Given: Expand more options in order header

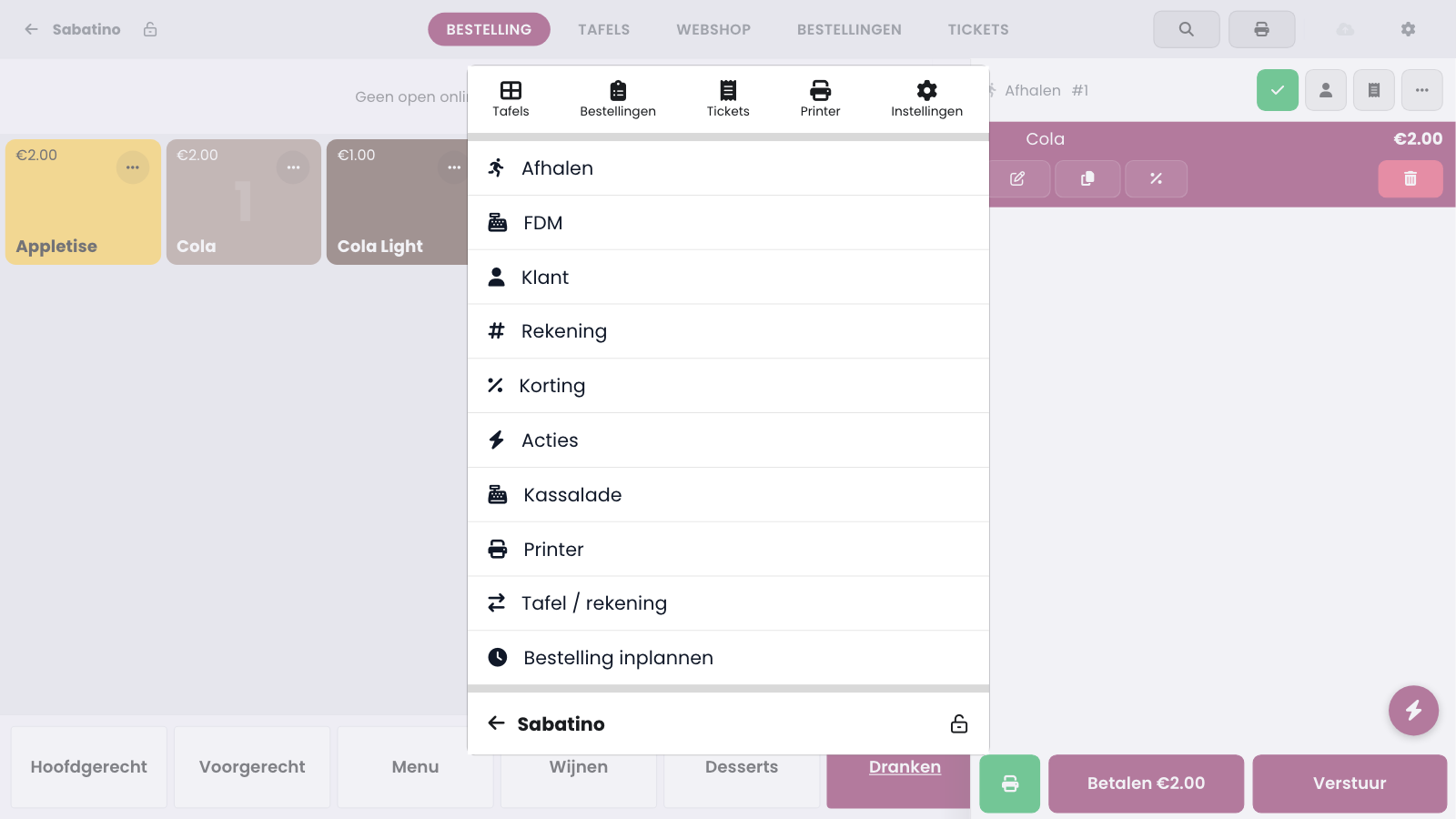Looking at the screenshot, I should [x=1422, y=90].
